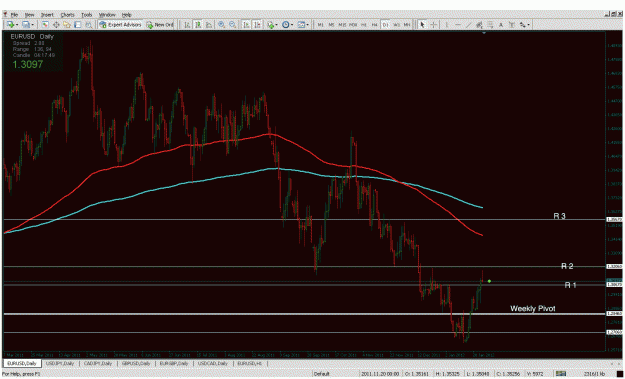
Task: Open the File menu
Action: coord(14,15)
